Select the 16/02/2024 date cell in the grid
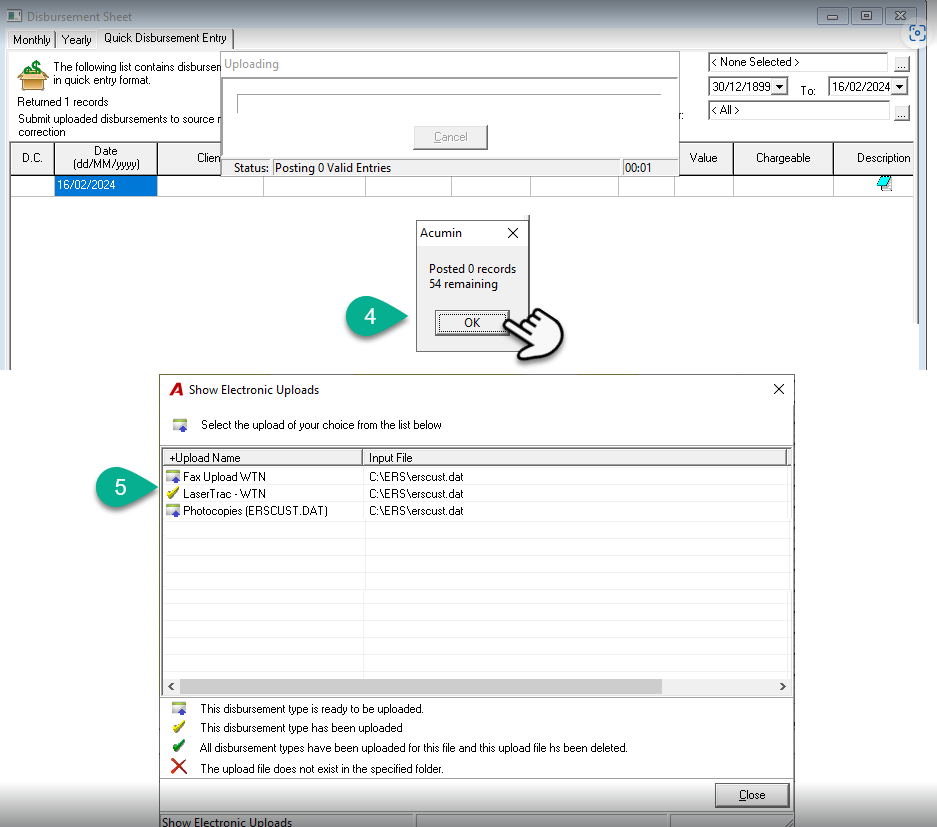 tap(106, 185)
